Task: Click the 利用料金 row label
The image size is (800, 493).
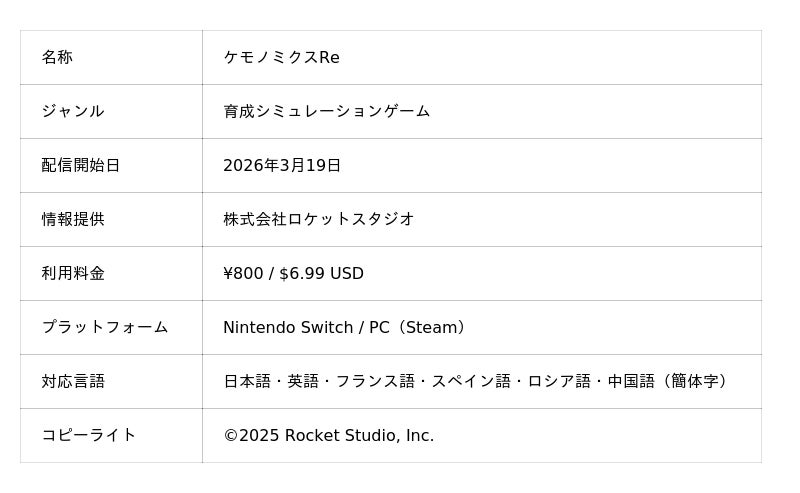Action: [72, 274]
